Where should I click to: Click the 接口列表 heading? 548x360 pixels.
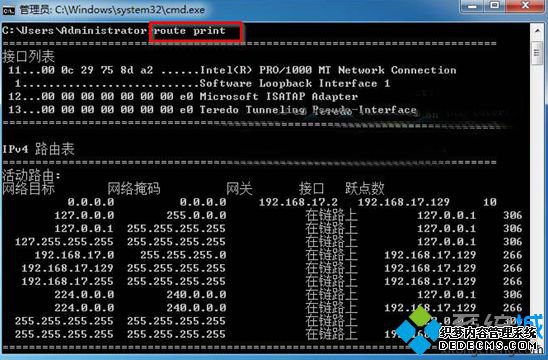[x=29, y=56]
